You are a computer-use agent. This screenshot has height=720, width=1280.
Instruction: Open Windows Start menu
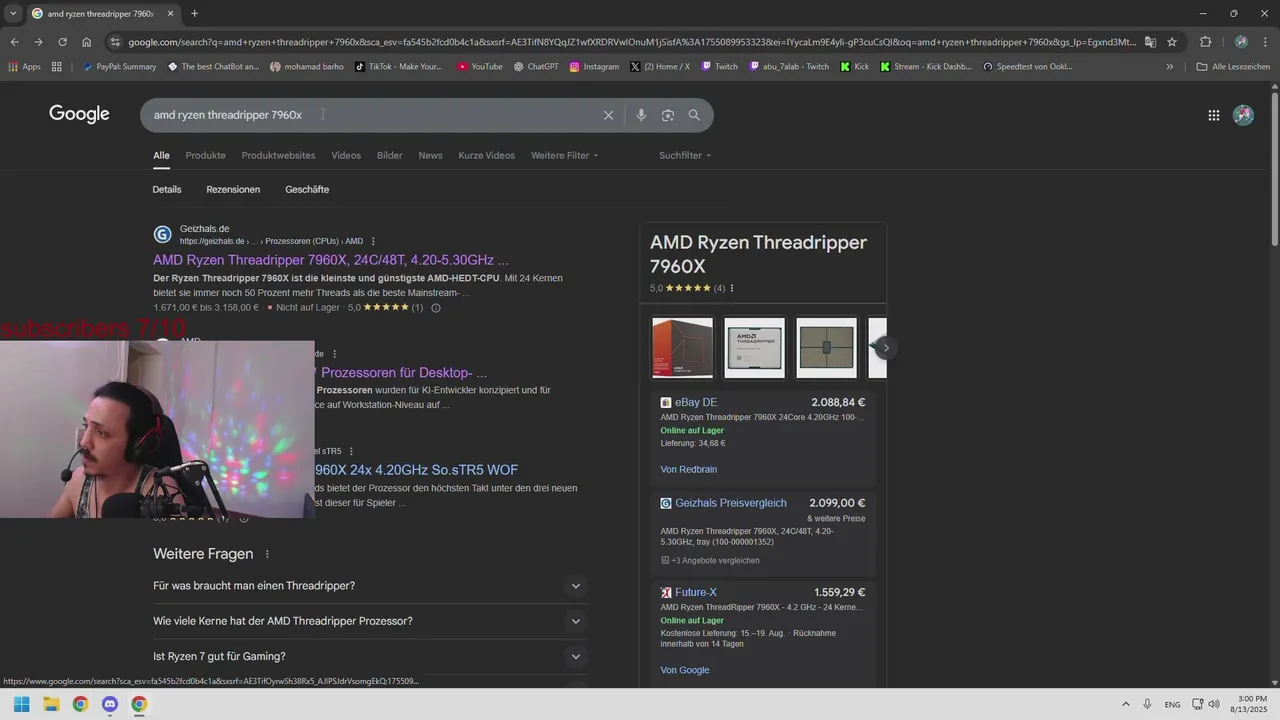click(x=21, y=704)
